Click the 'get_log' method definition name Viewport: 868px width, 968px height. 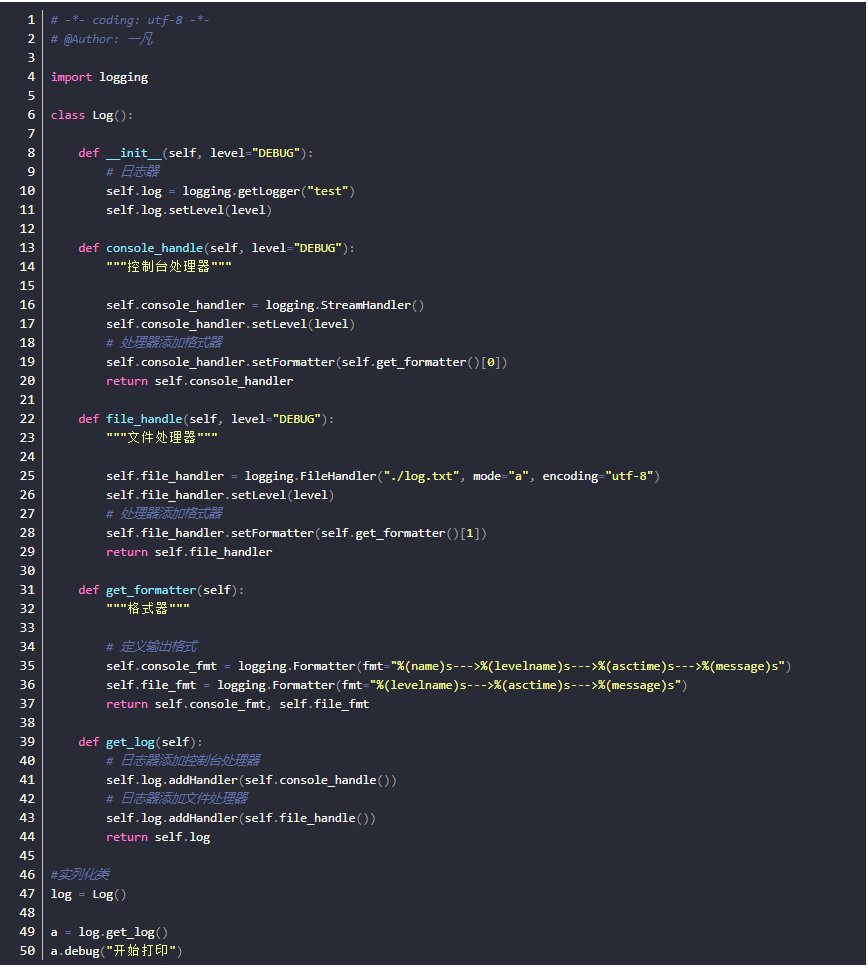pos(130,742)
